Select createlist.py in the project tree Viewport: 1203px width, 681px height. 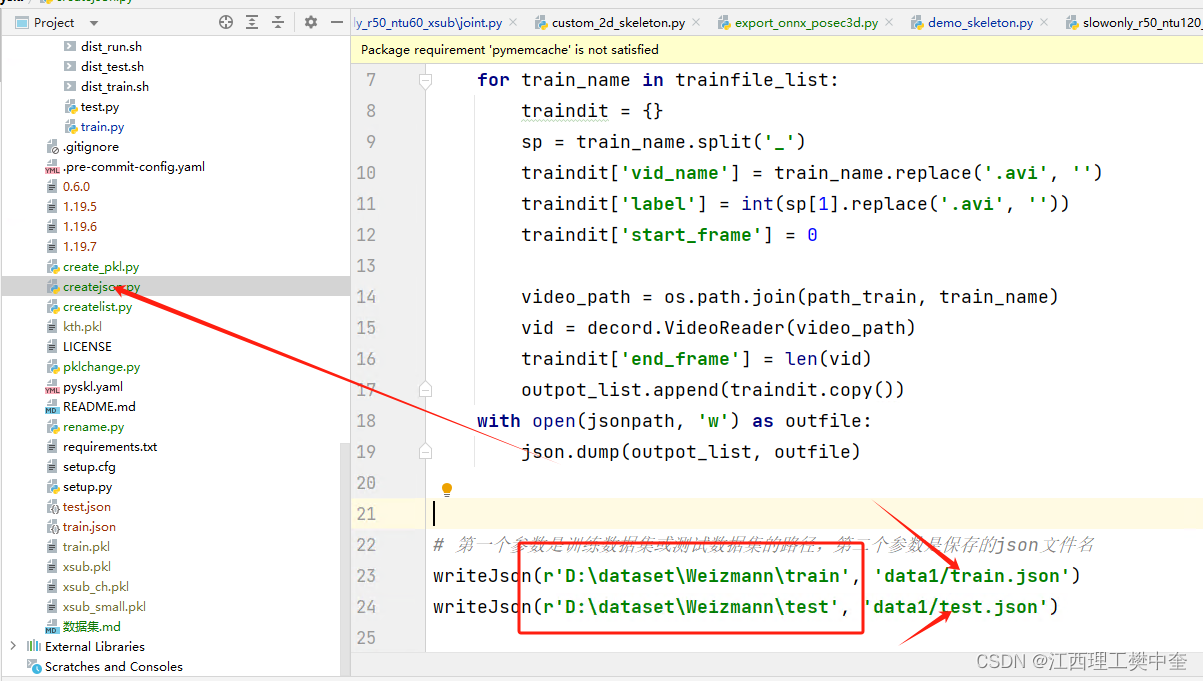tap(97, 307)
